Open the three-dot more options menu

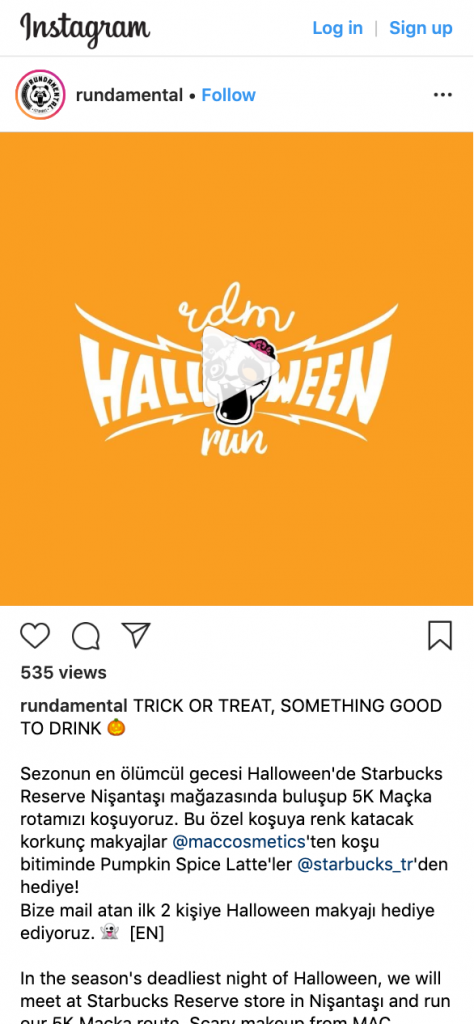click(443, 95)
